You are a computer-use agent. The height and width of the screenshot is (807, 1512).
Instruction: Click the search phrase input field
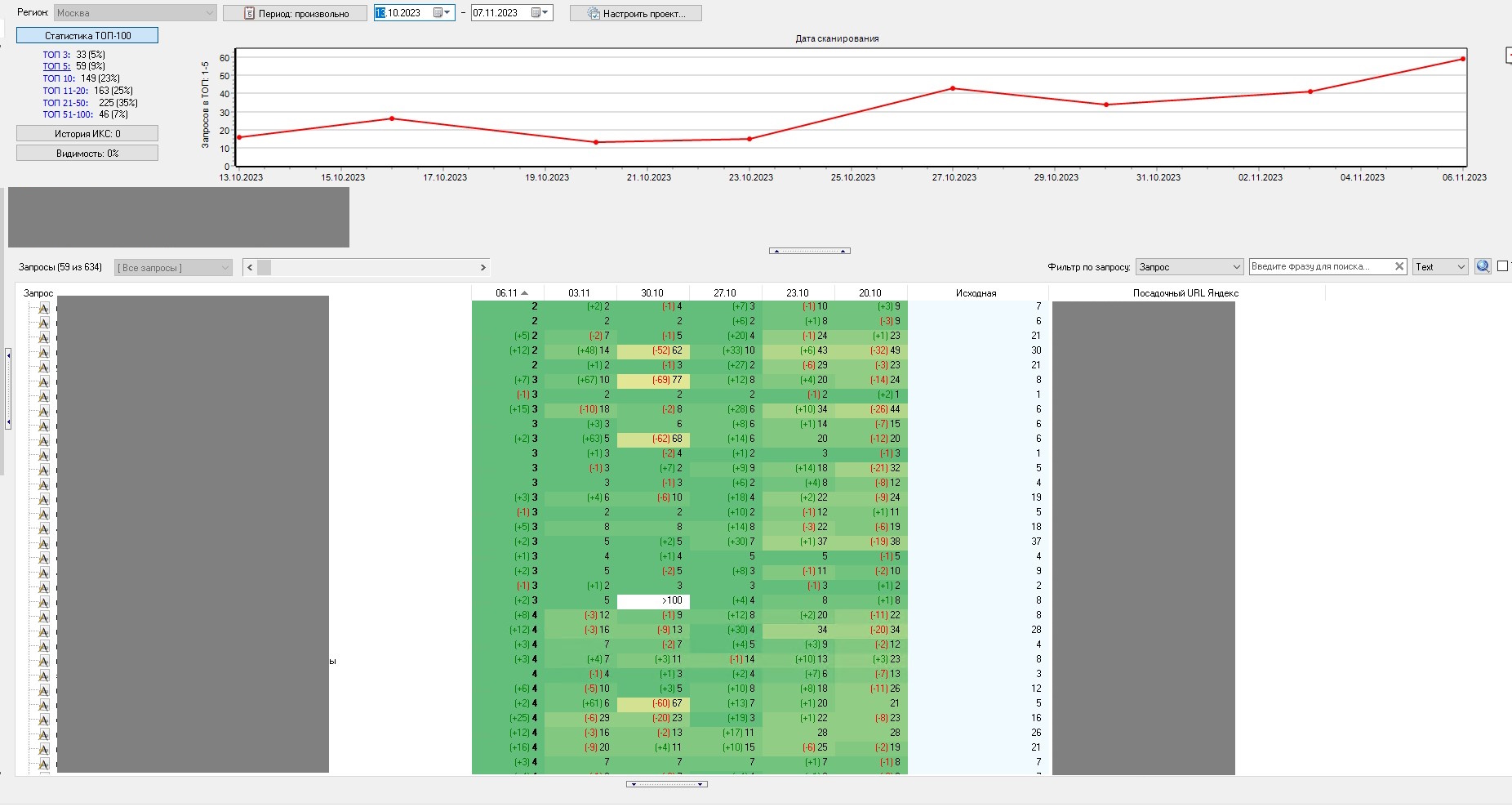(x=1319, y=266)
